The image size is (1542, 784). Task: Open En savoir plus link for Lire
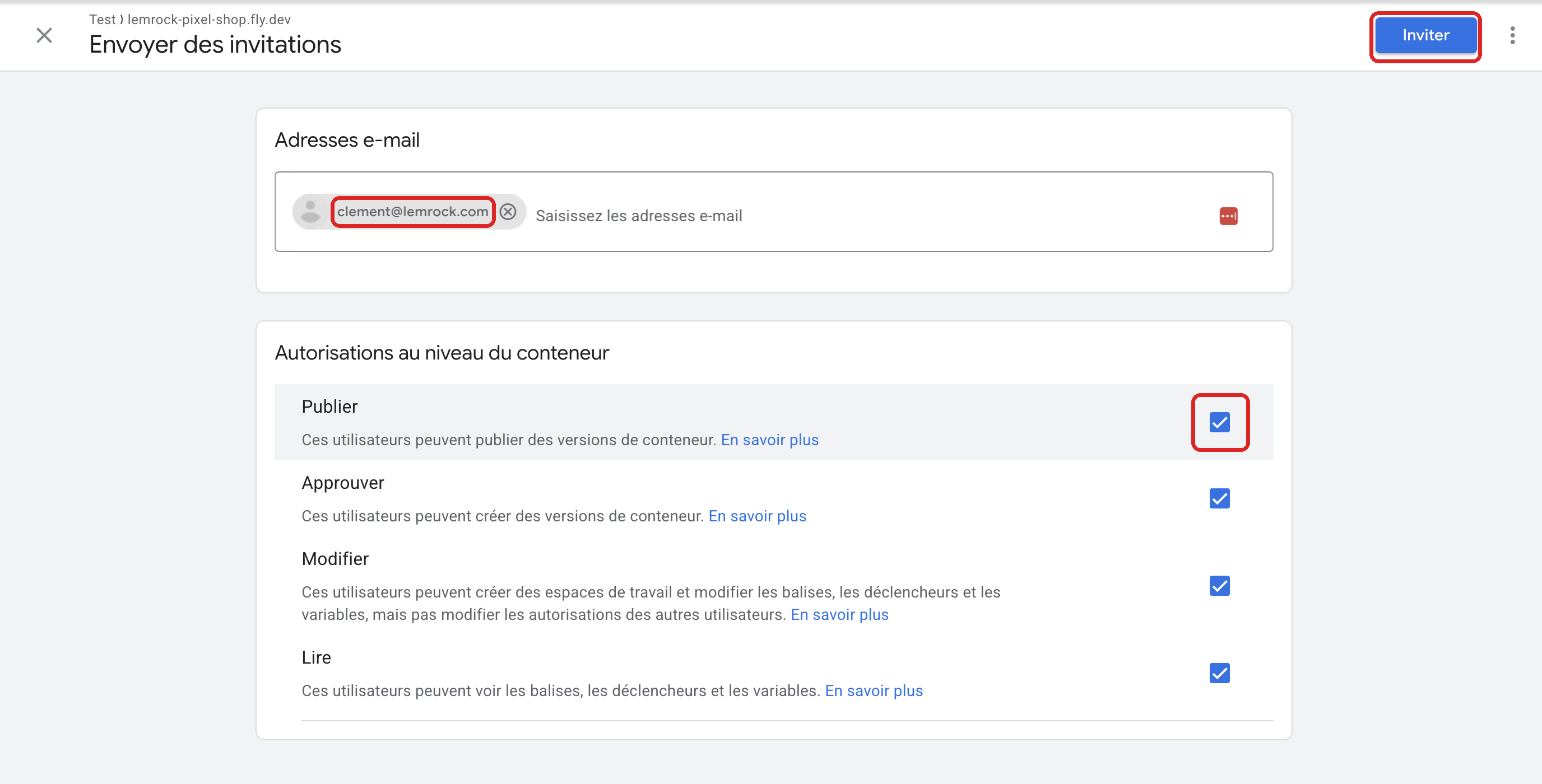coord(874,690)
